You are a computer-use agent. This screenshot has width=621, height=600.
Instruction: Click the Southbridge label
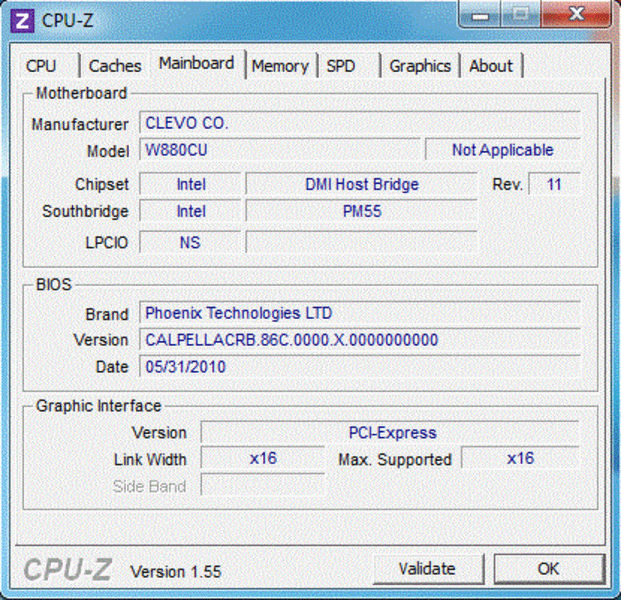85,211
